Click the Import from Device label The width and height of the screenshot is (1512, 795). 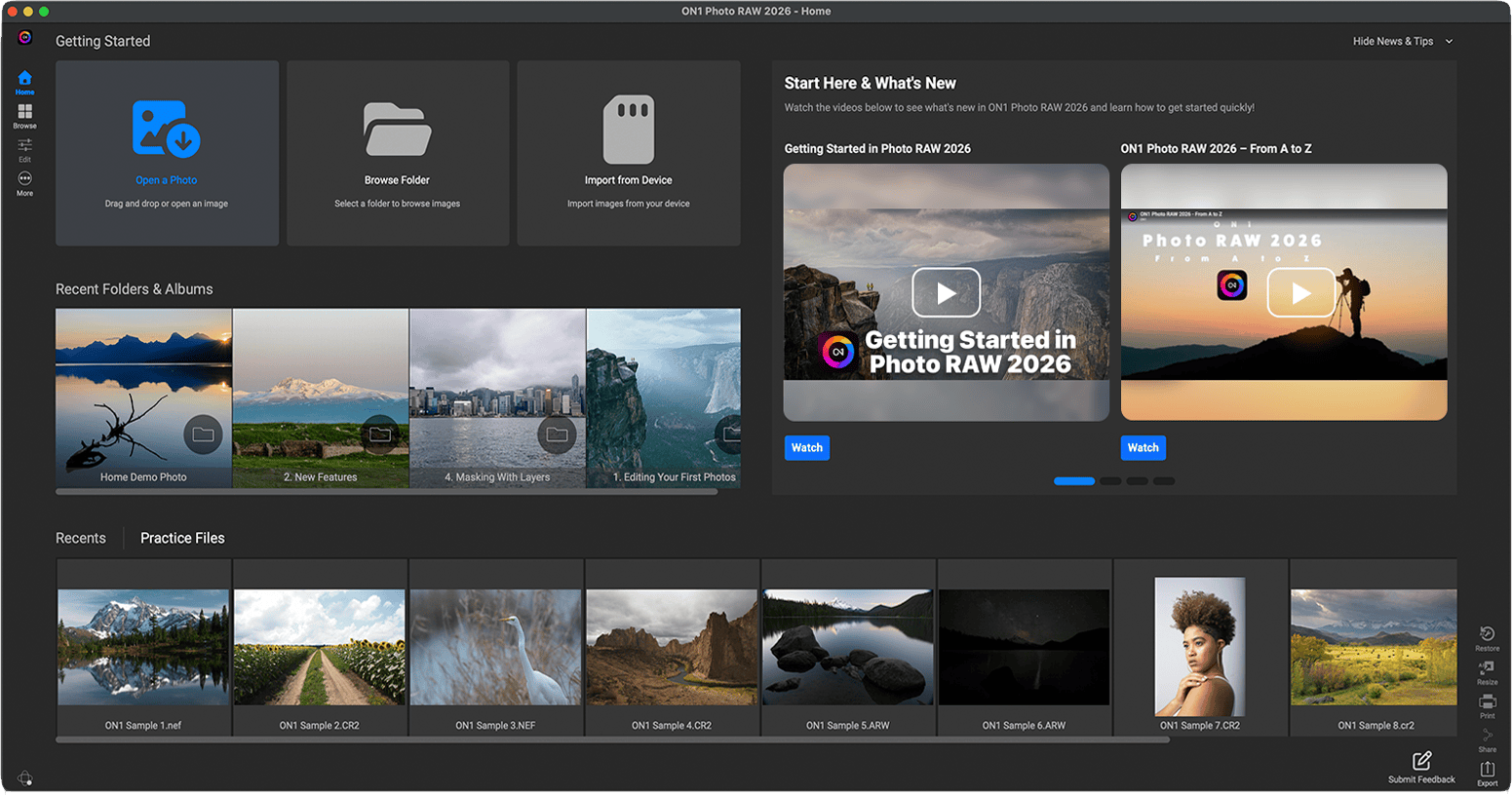coord(629,180)
